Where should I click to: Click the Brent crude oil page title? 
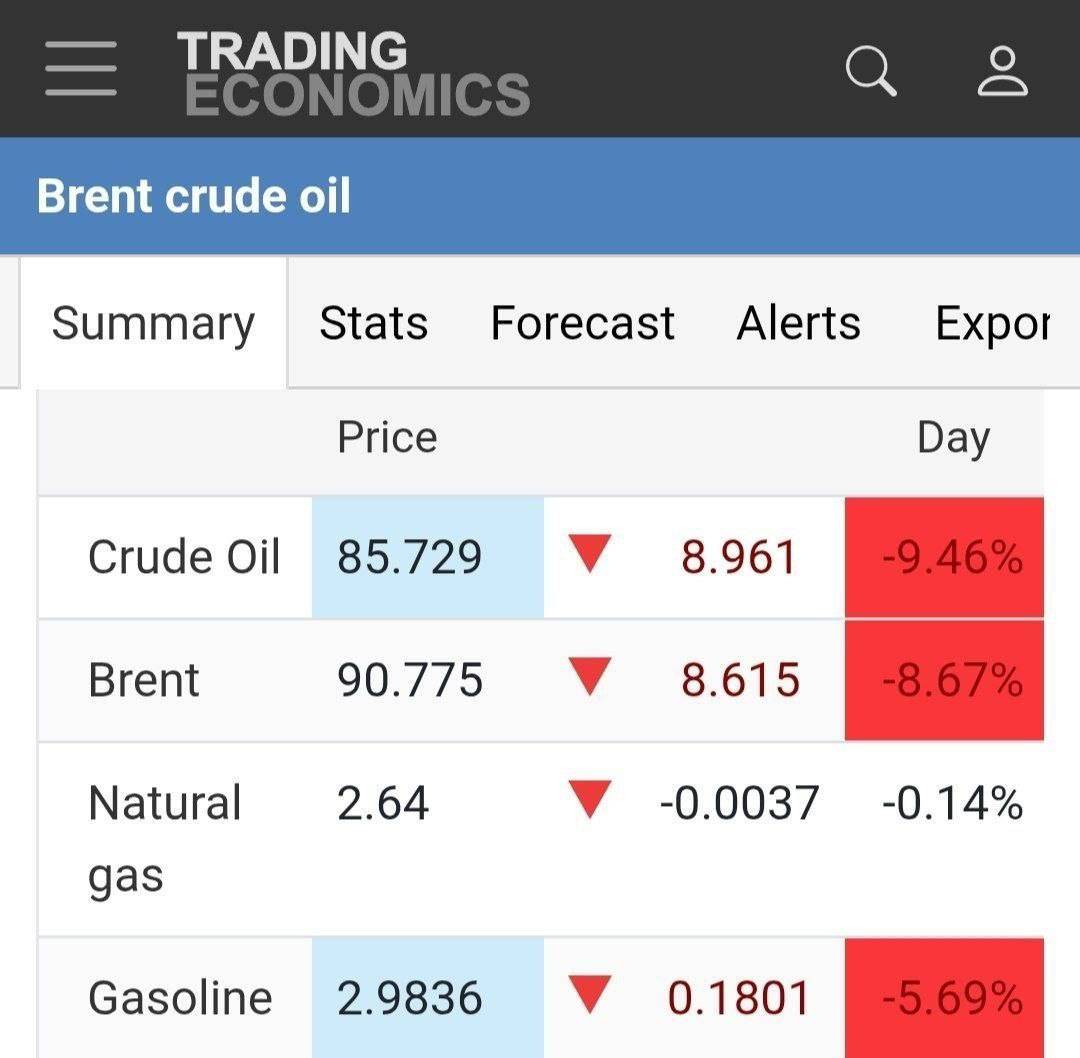194,196
